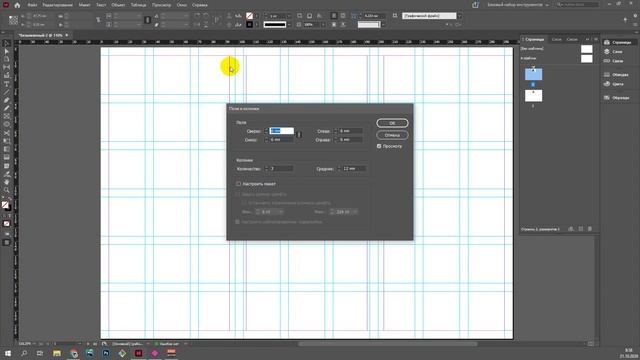Click the reference point locator grid
Image resolution: width=640 pixels, height=360 pixels.
coord(13,20)
